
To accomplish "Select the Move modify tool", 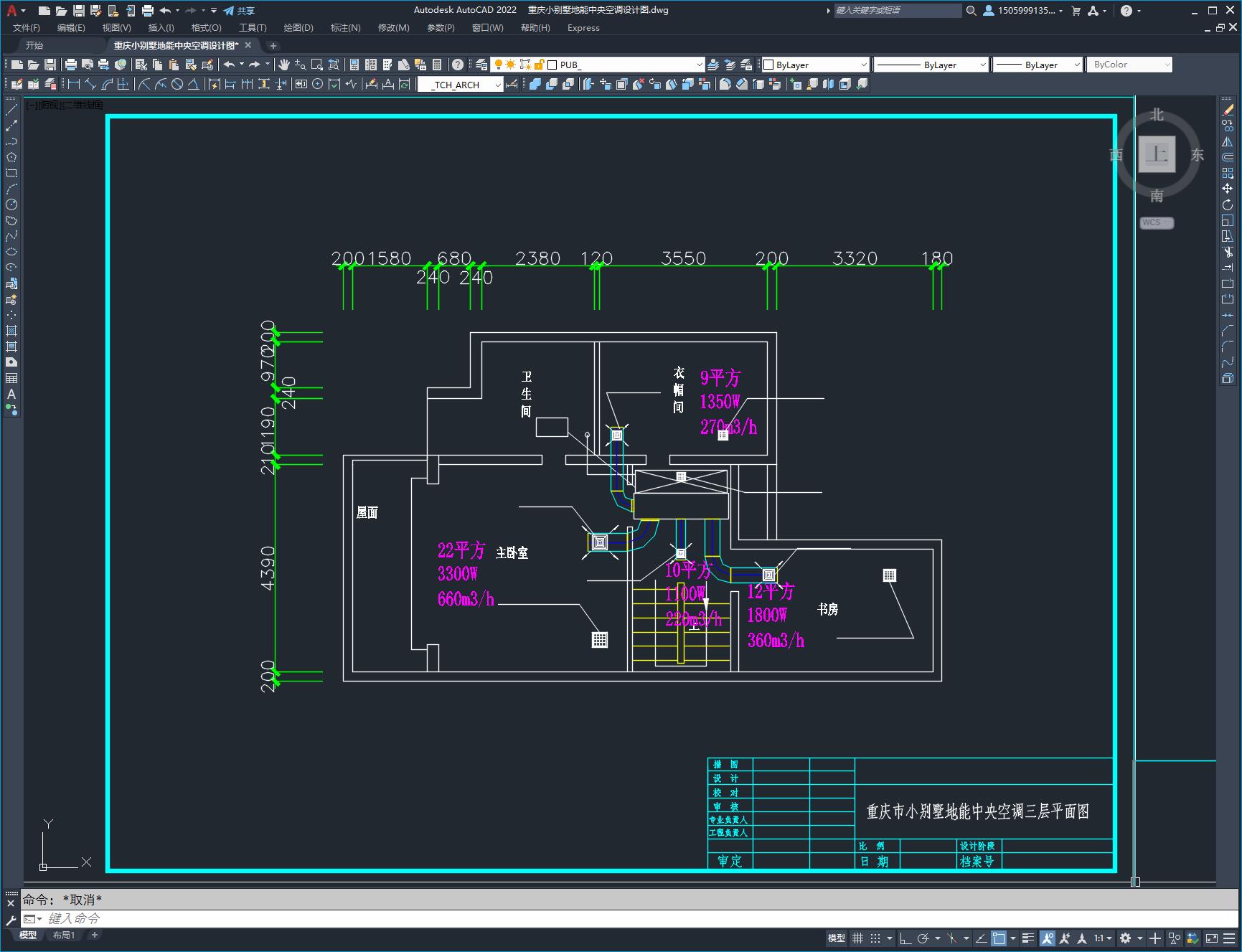I will (x=1228, y=189).
